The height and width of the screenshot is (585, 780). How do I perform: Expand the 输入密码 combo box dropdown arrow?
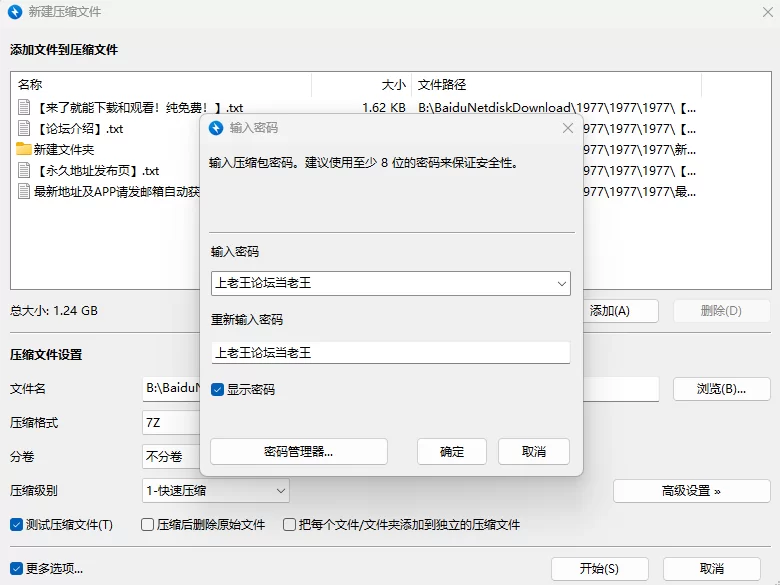point(560,283)
